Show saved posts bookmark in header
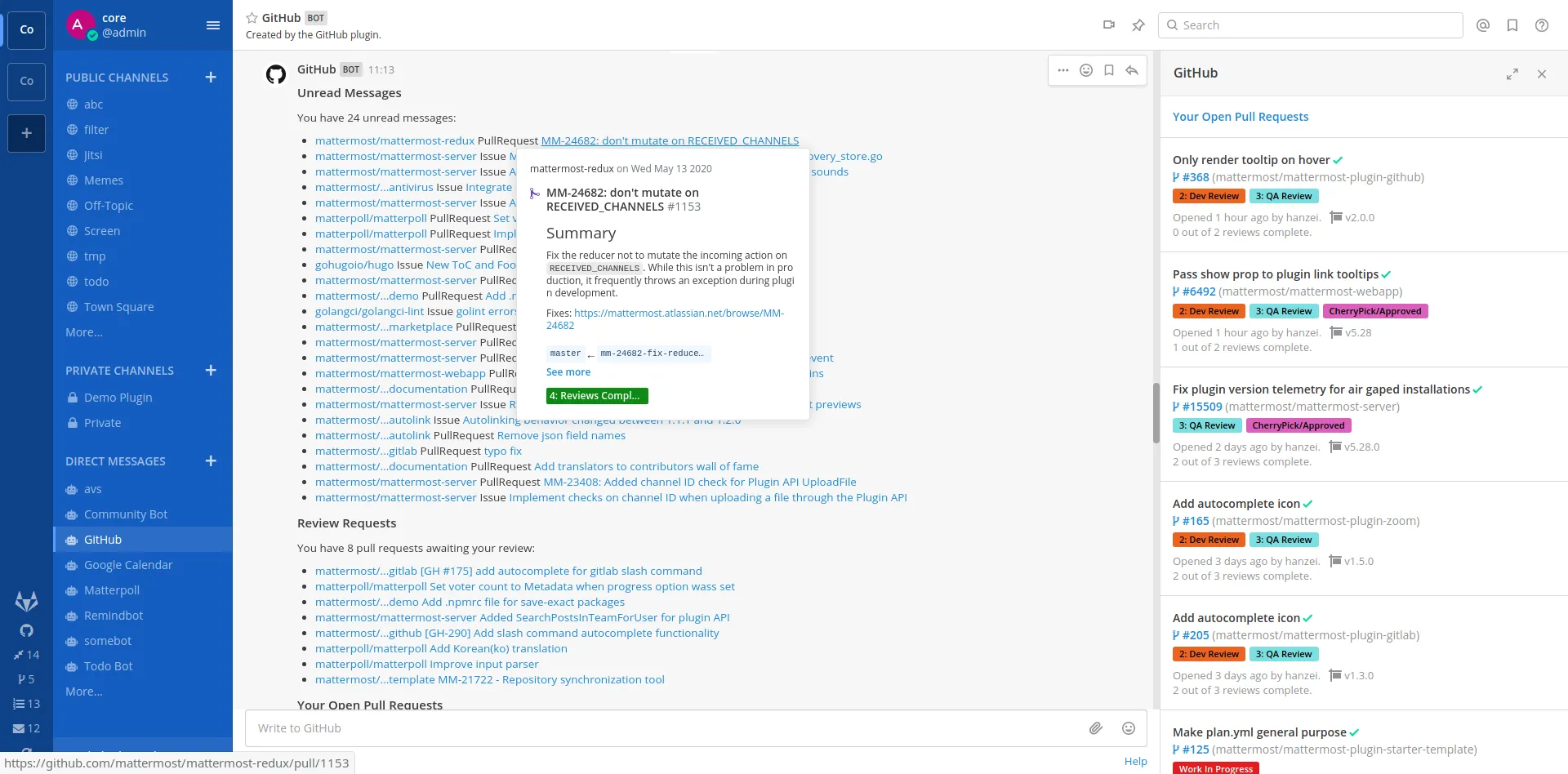This screenshot has height=774, width=1568. (1512, 25)
